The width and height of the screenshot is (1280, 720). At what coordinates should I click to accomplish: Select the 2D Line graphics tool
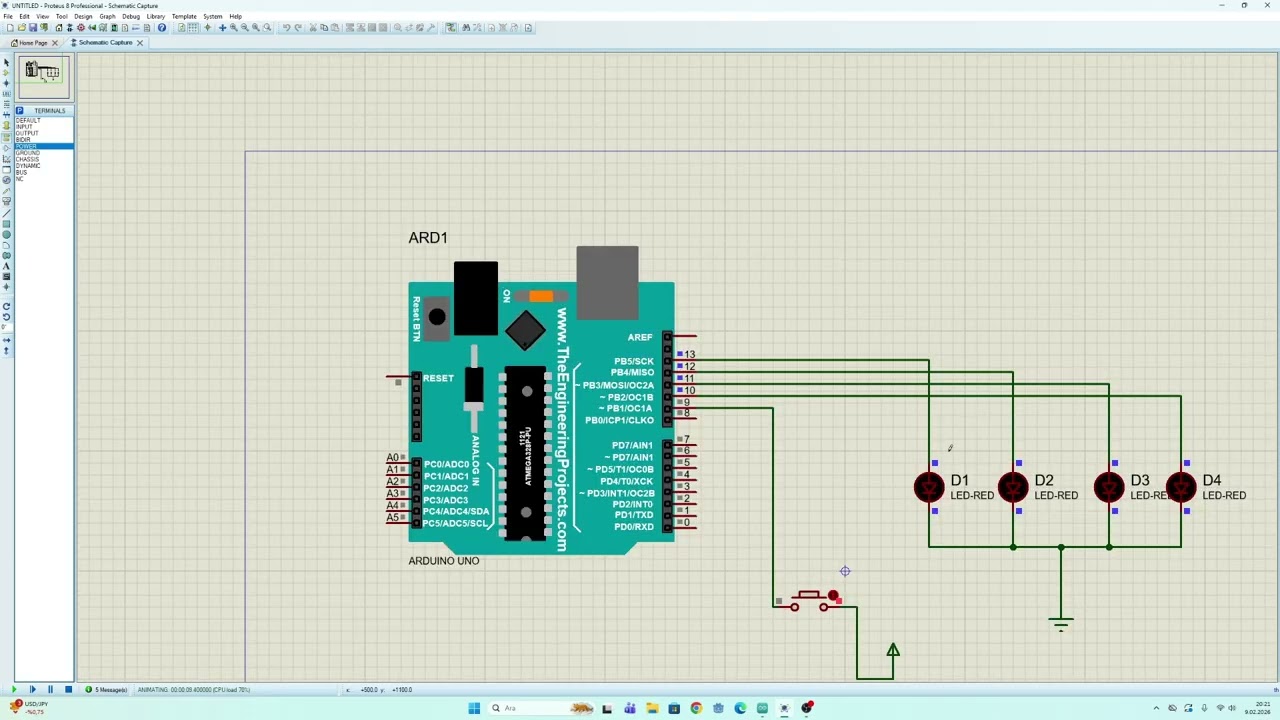(6, 212)
